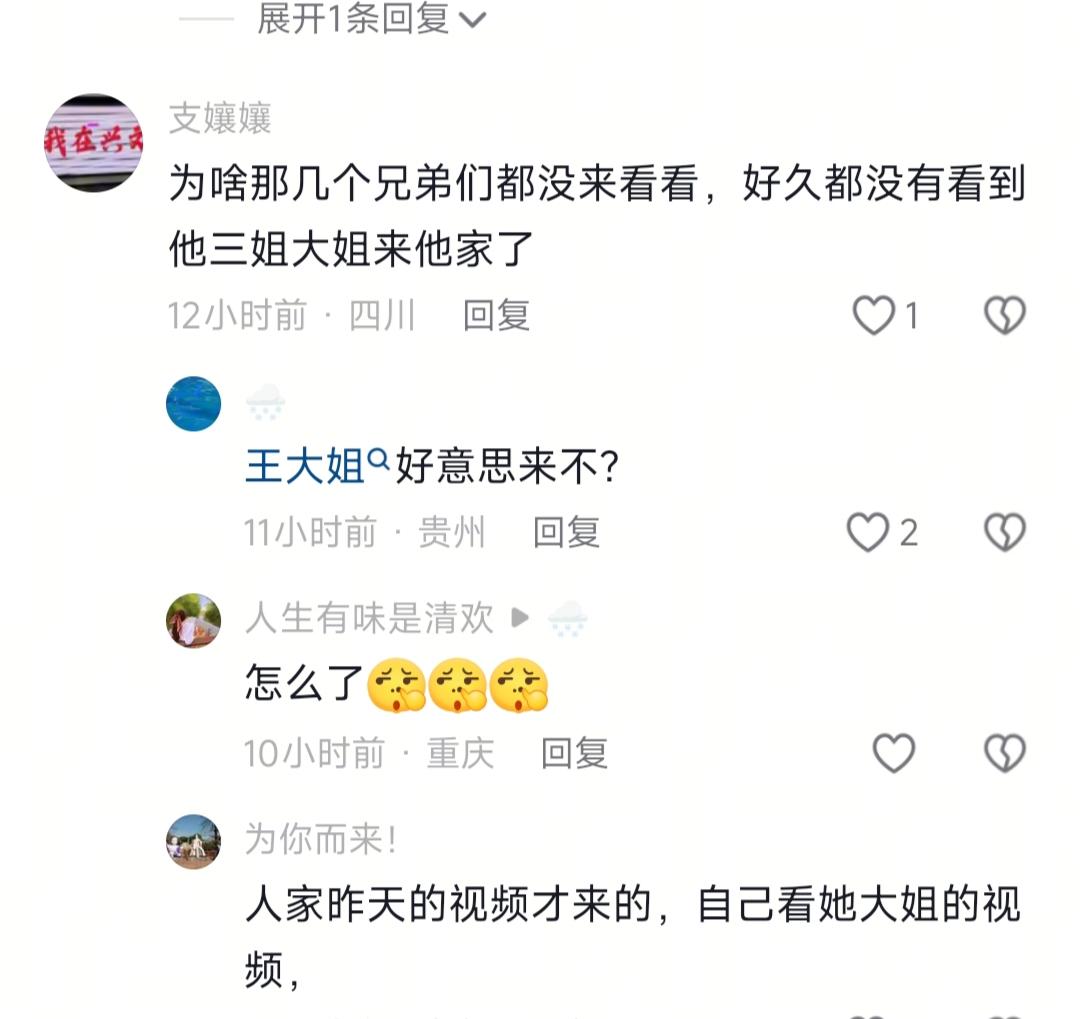1080x1019 pixels.
Task: Tap the search magnifier beside 王大姐
Action: 378,457
